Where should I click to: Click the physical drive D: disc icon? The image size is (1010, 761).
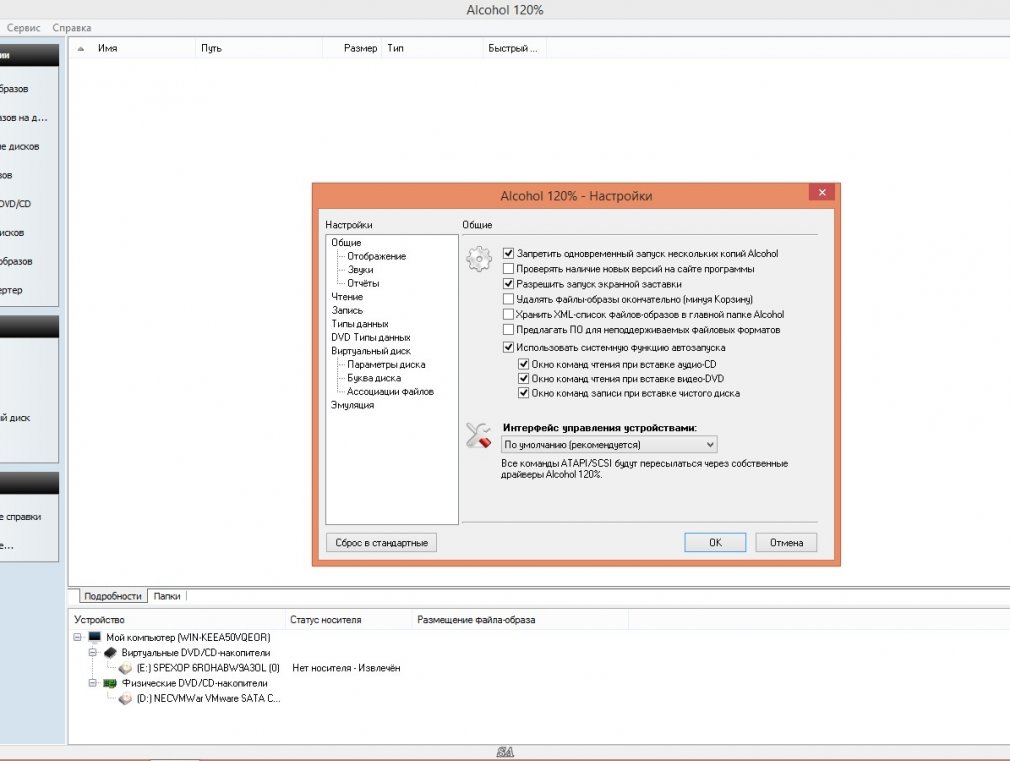pyautogui.click(x=126, y=698)
